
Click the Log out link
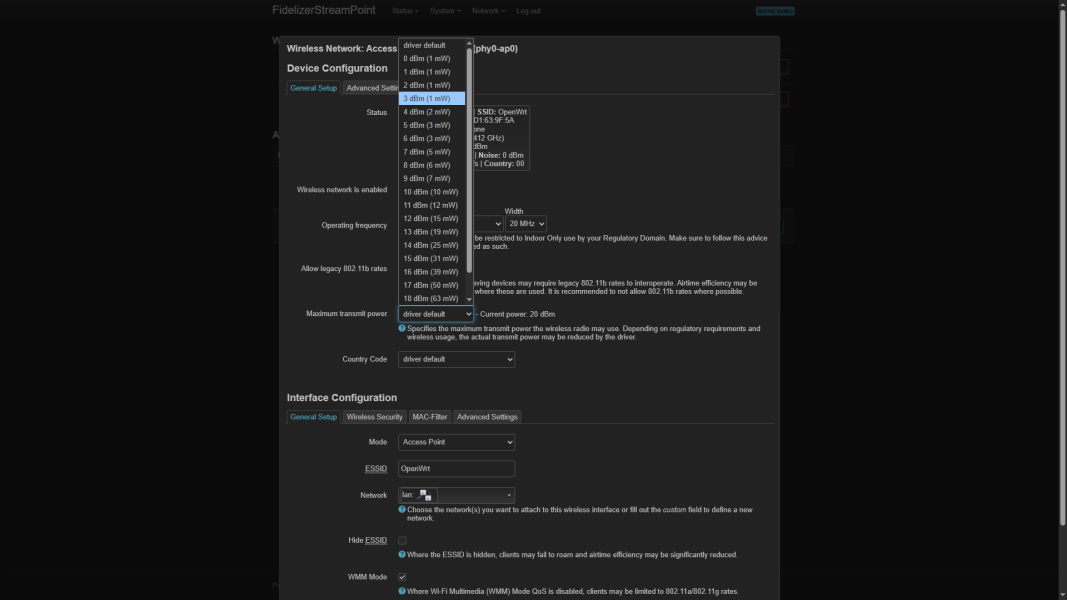pyautogui.click(x=528, y=11)
